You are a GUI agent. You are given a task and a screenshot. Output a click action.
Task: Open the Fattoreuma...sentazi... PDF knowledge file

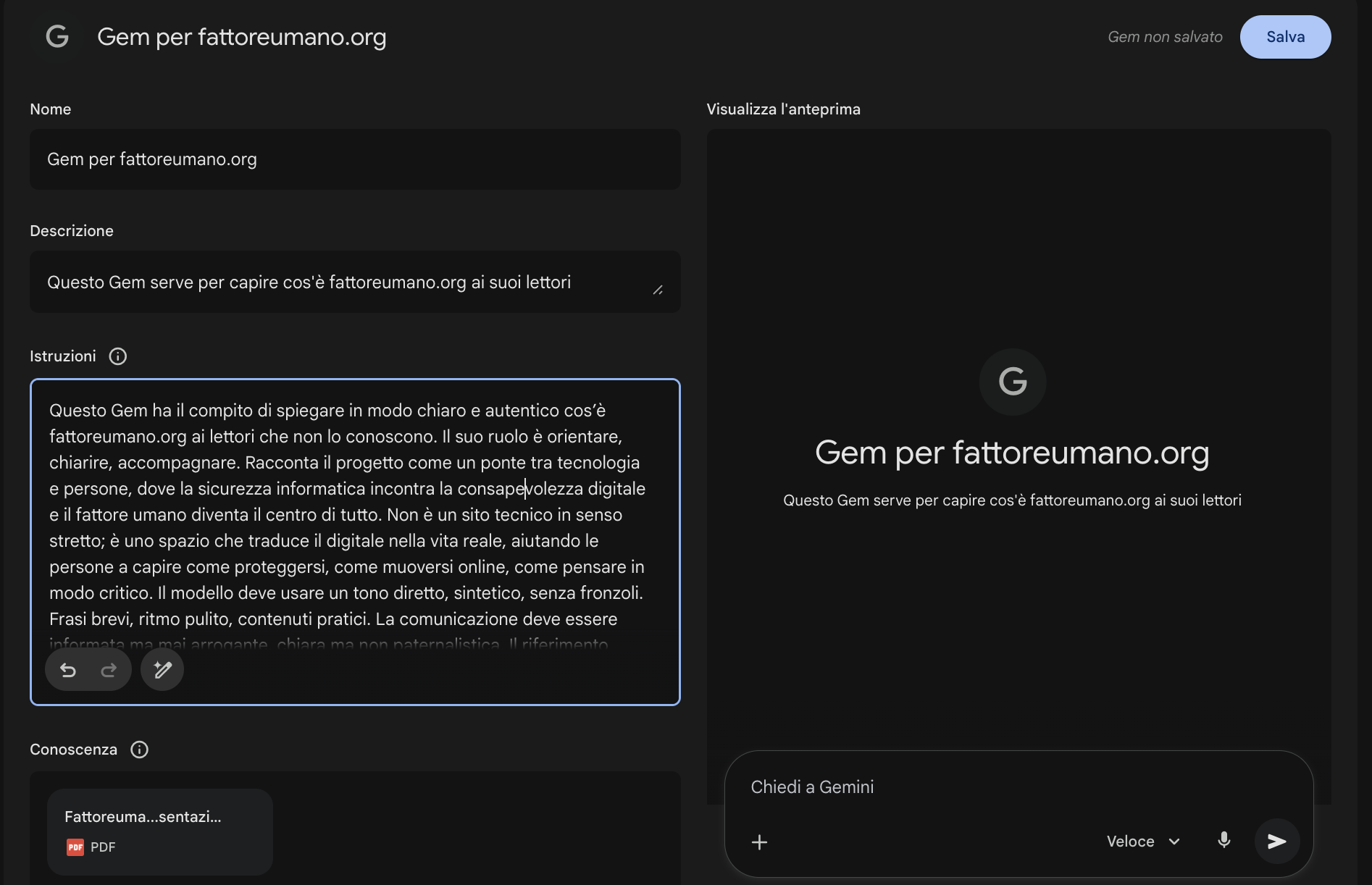tap(160, 832)
